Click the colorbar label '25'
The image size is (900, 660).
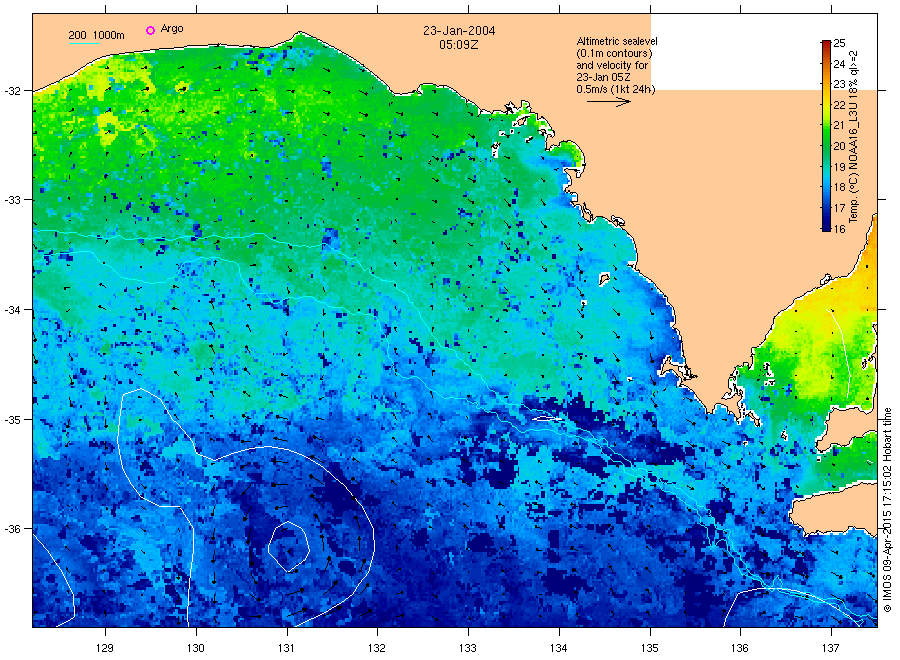[x=839, y=43]
